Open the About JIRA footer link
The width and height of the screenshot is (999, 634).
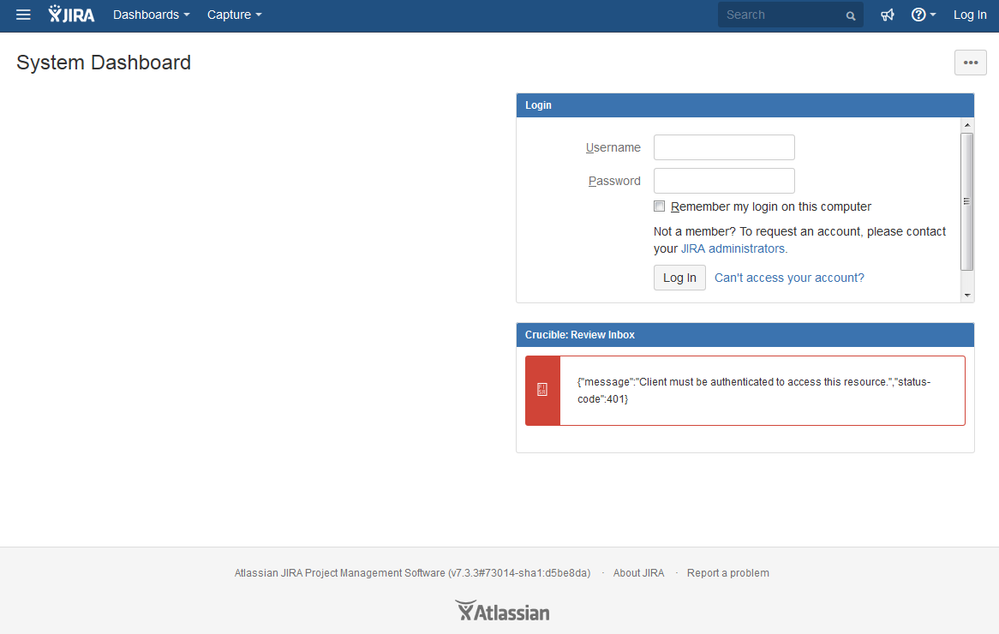[638, 573]
